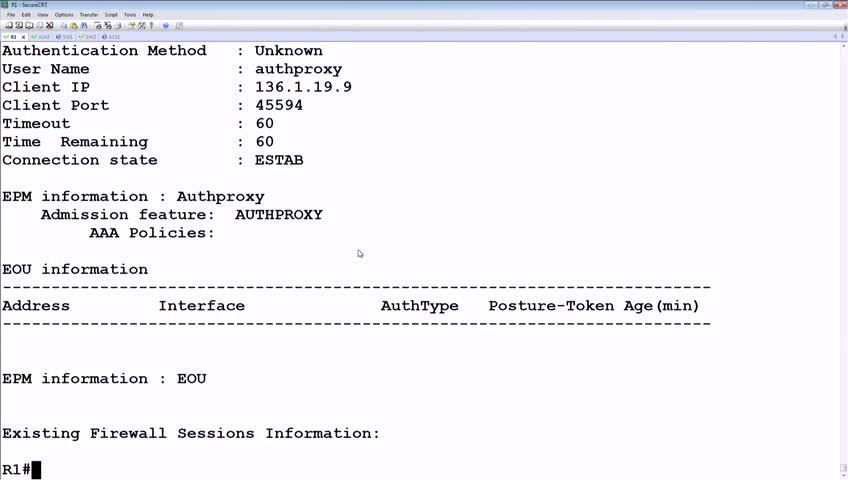Click the Quick Connect toolbar icon

click(x=19, y=25)
